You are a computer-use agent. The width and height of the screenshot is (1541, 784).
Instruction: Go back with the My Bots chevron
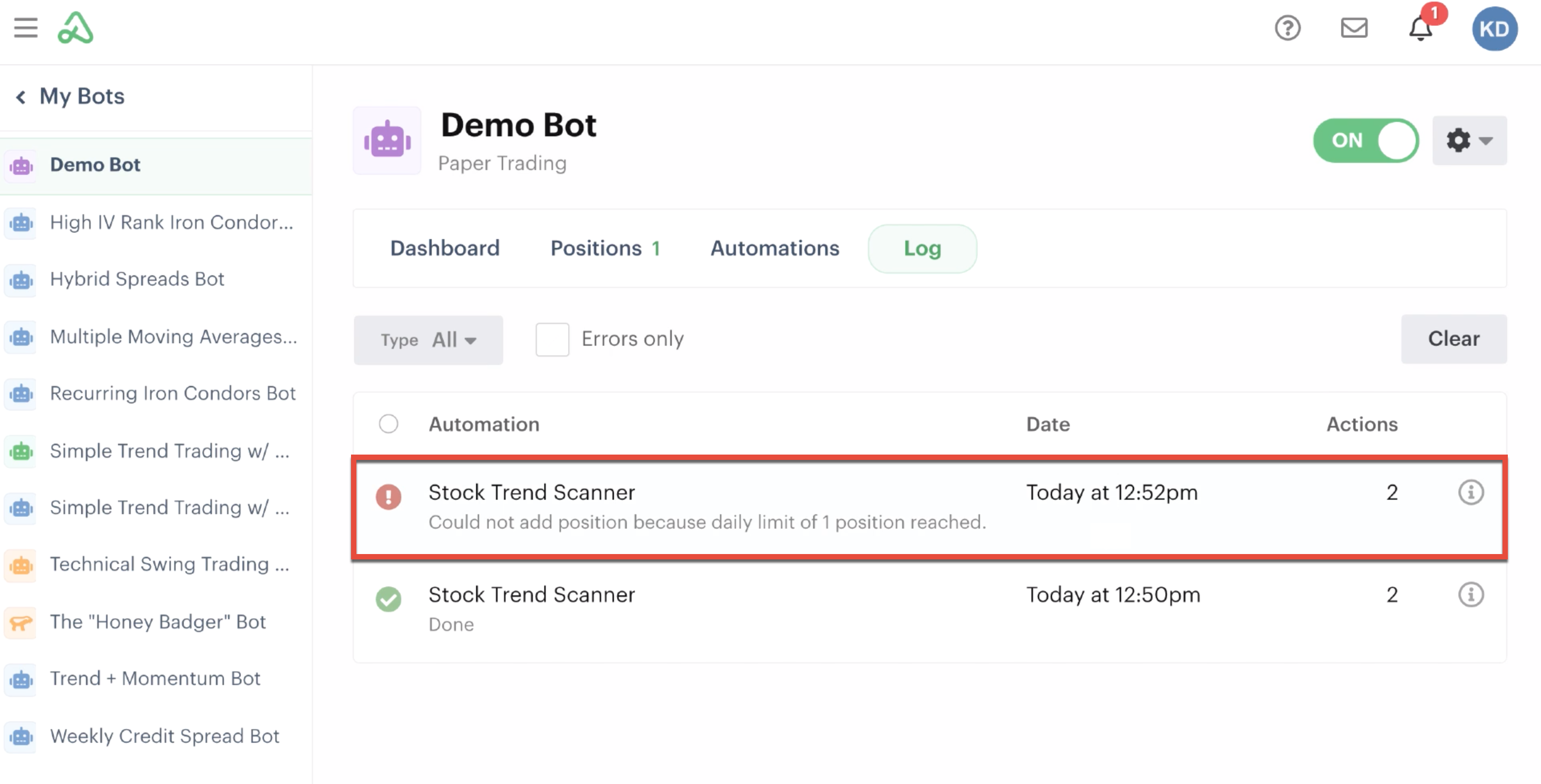pos(21,97)
